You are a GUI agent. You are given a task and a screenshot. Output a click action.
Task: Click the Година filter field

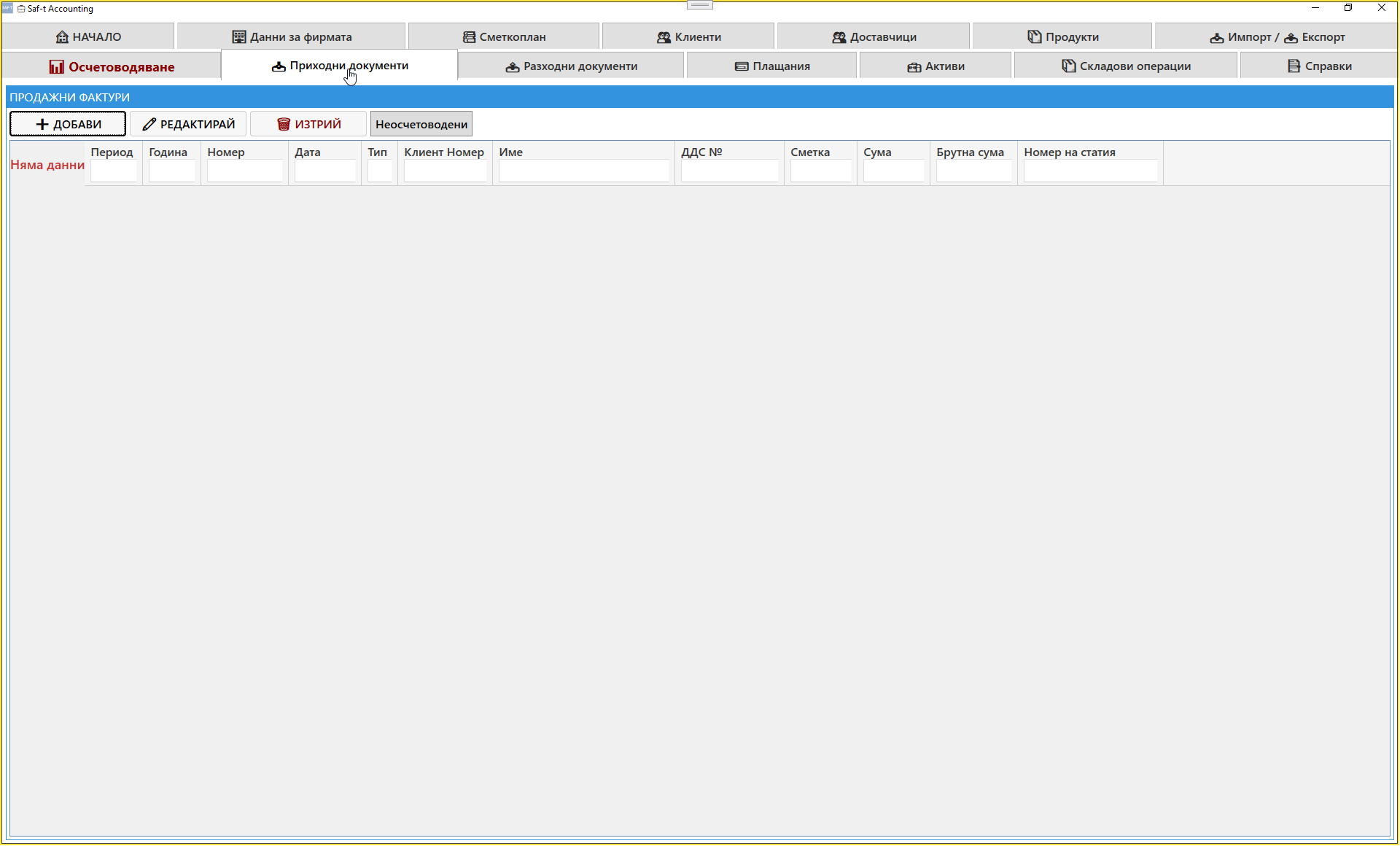(172, 171)
